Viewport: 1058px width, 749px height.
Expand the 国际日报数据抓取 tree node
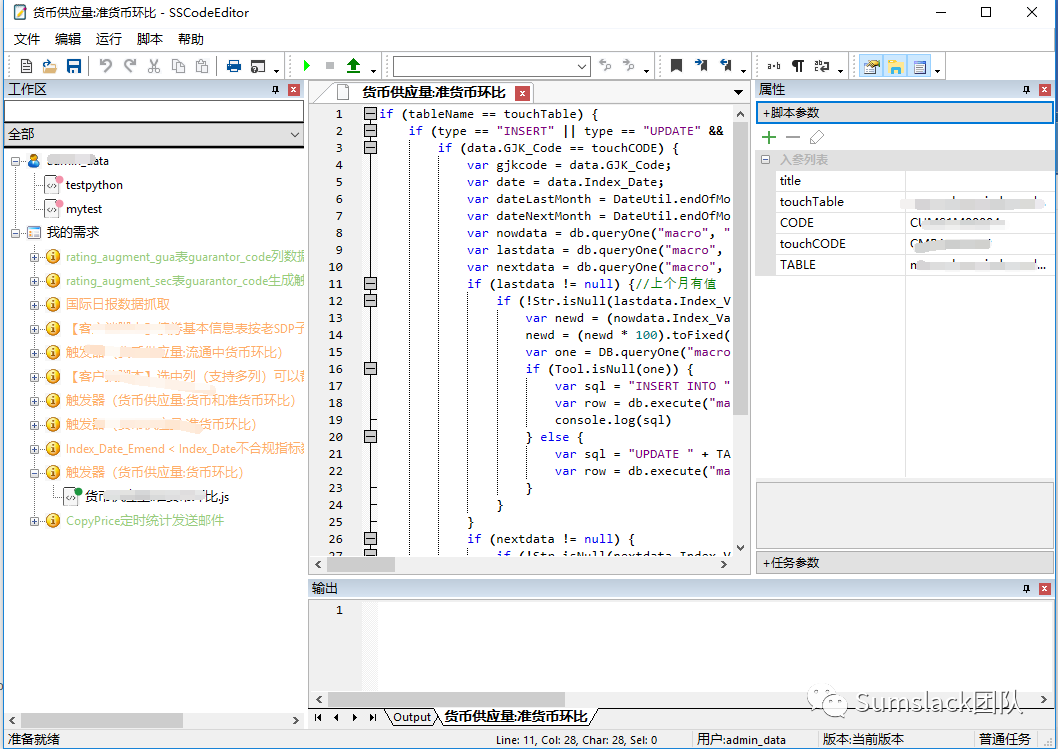coord(35,304)
